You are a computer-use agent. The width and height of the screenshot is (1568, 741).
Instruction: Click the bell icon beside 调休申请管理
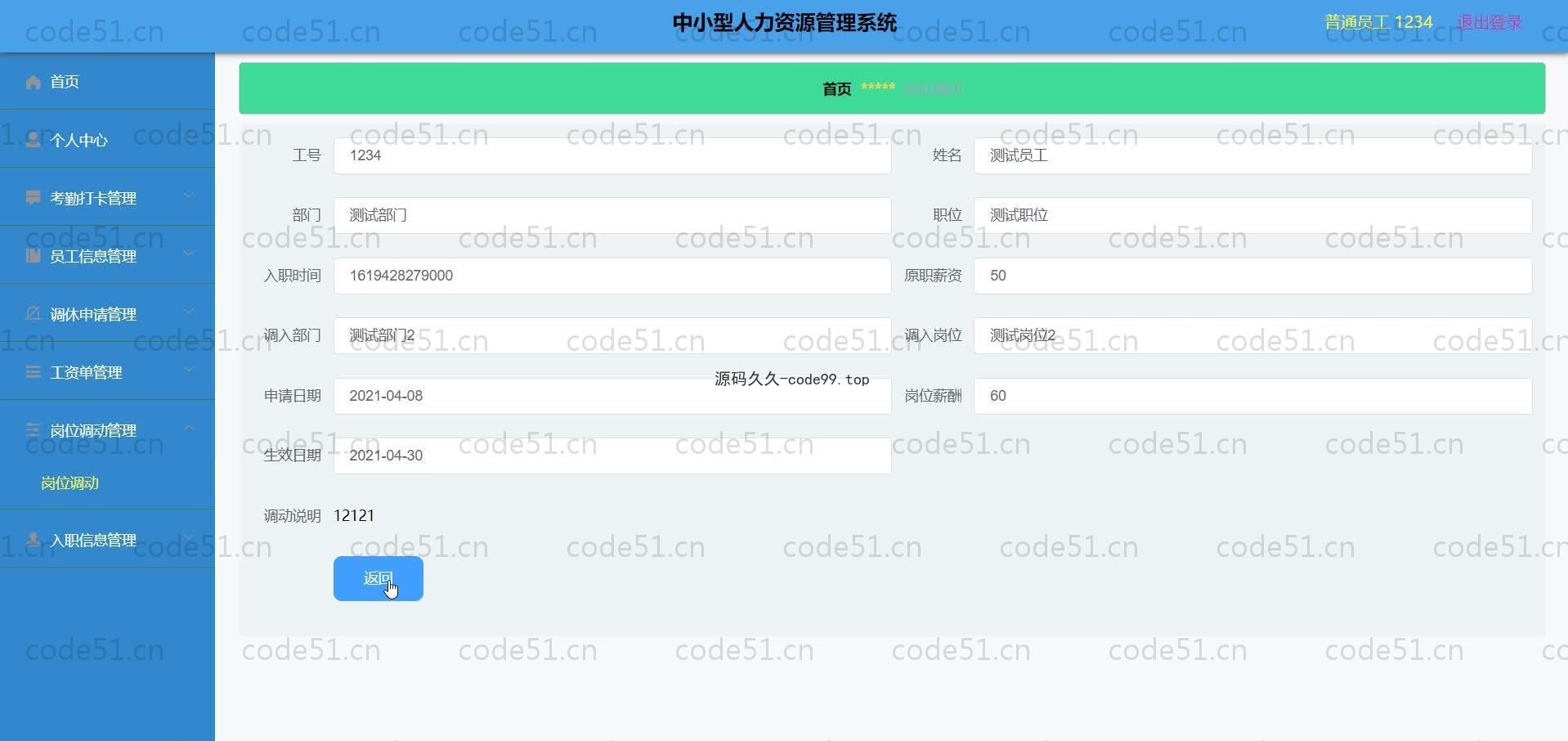[34, 314]
